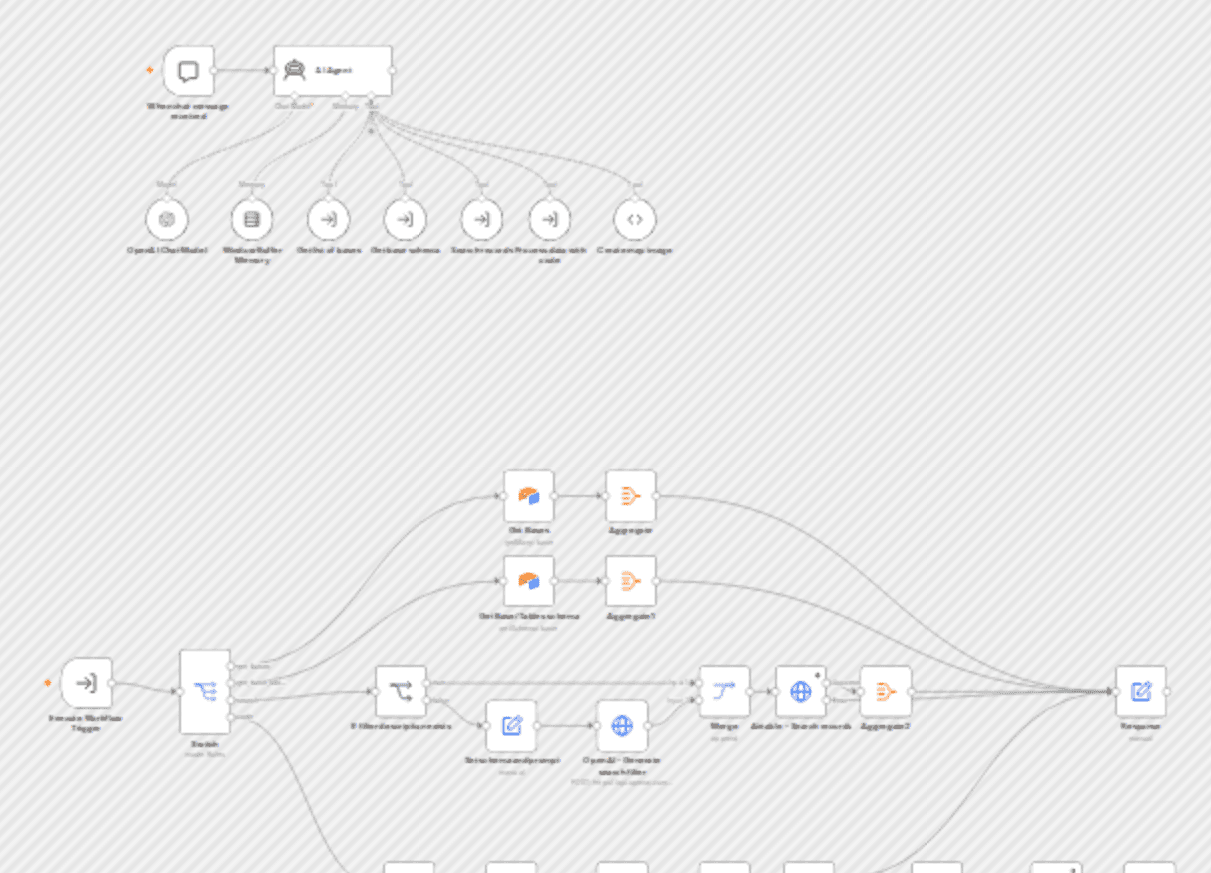Click the AI Agent Memory connector

(346, 96)
